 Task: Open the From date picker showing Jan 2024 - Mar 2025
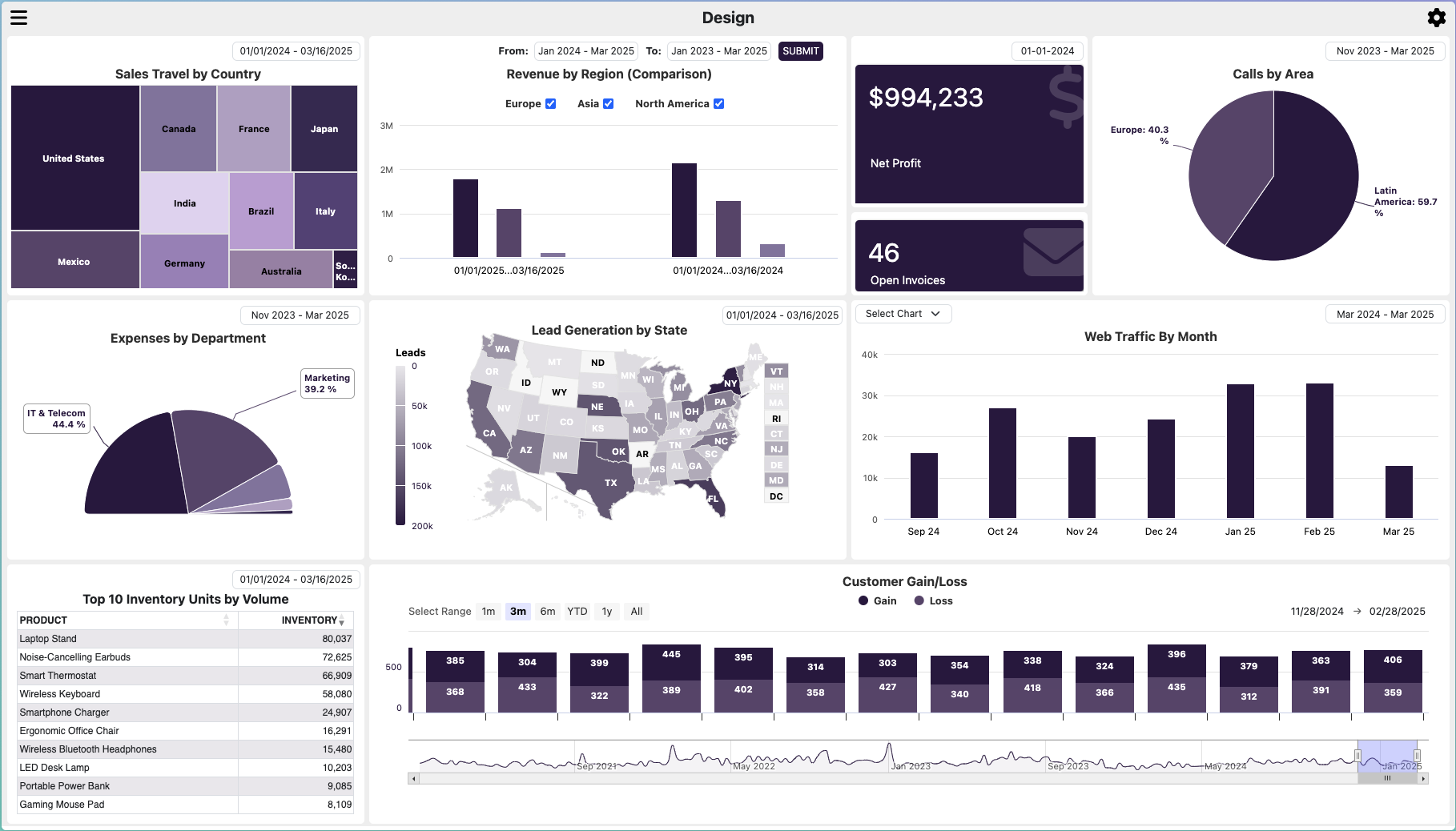586,50
